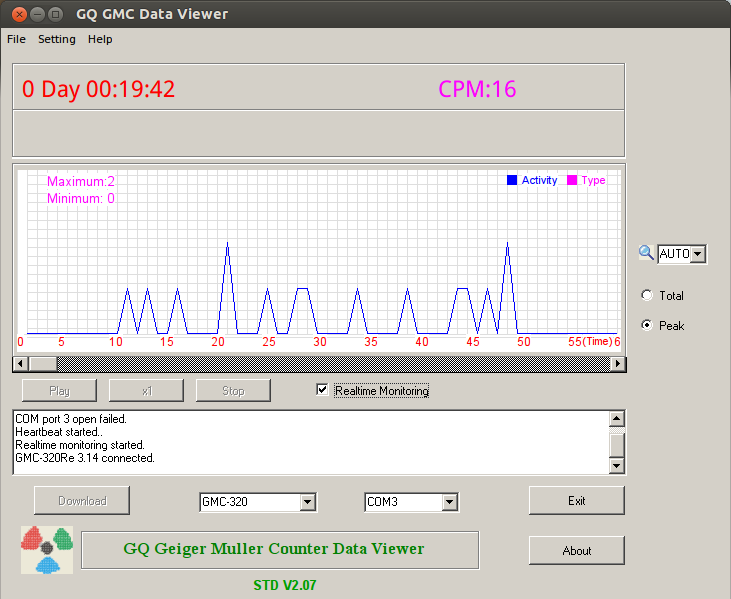
Task: Open the AUTO zoom dropdown
Action: [697, 254]
